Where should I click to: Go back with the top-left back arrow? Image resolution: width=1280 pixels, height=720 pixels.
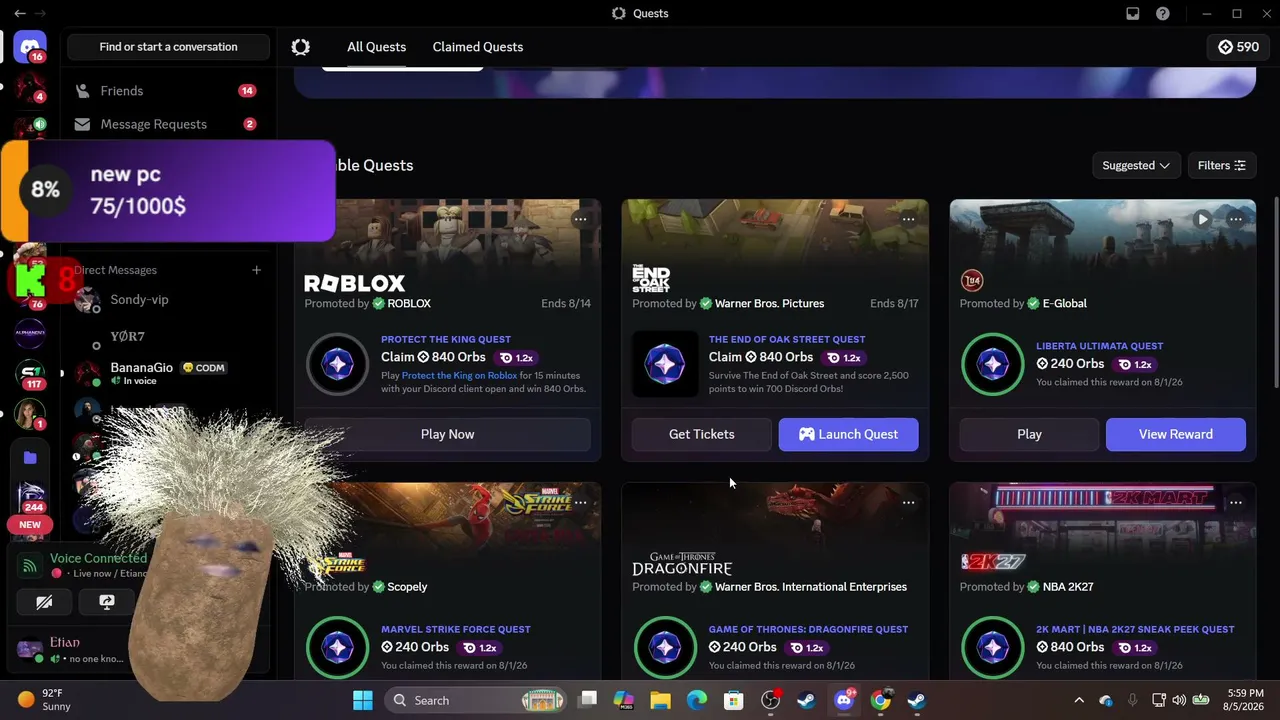pos(20,13)
